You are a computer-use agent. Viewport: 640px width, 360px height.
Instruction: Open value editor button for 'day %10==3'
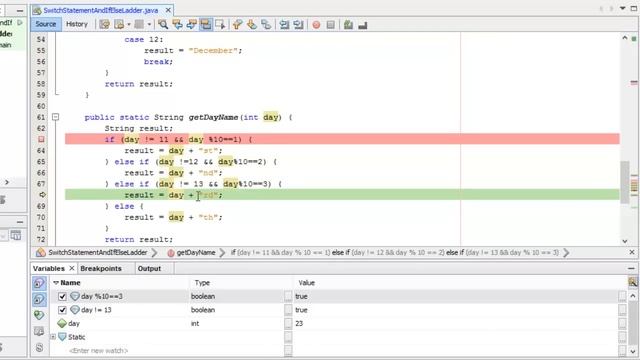tap(622, 296)
